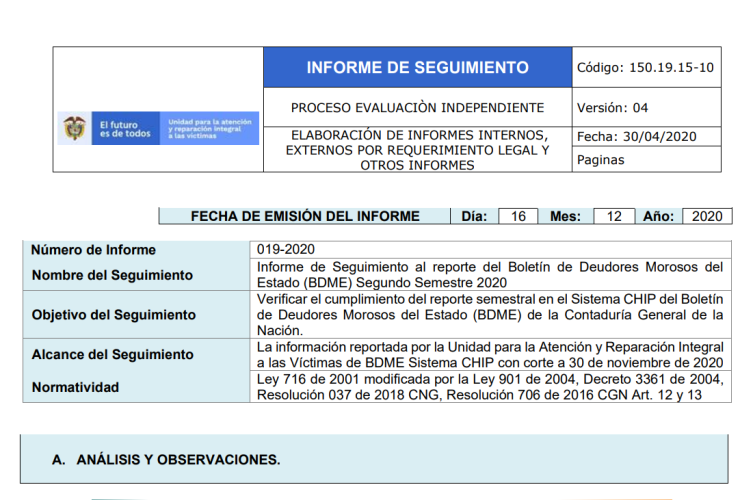This screenshot has width=740, height=500.
Task: Click the Mes field showing 12
Action: [614, 216]
